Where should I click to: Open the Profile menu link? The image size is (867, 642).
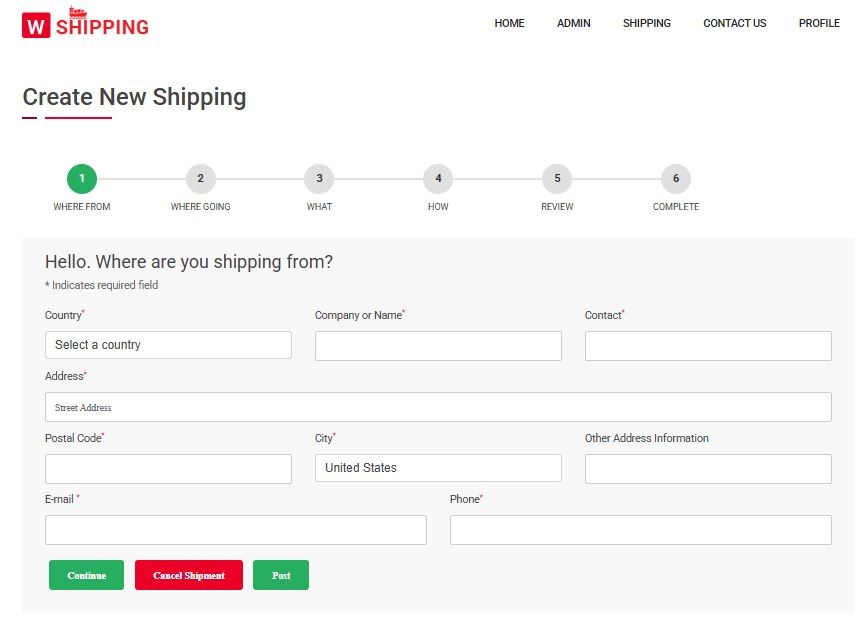pos(819,23)
